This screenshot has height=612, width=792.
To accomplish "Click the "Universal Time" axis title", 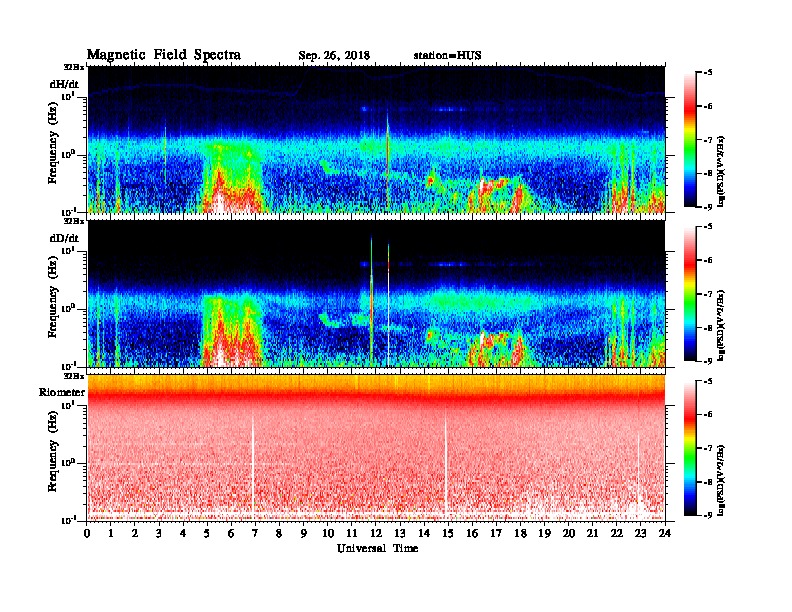I will [377, 548].
